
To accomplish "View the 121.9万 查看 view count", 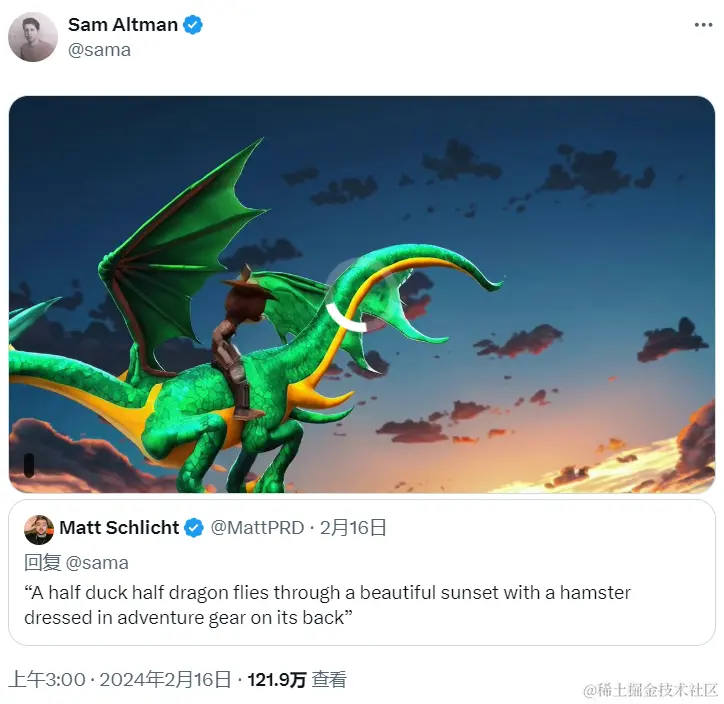I will (x=297, y=680).
